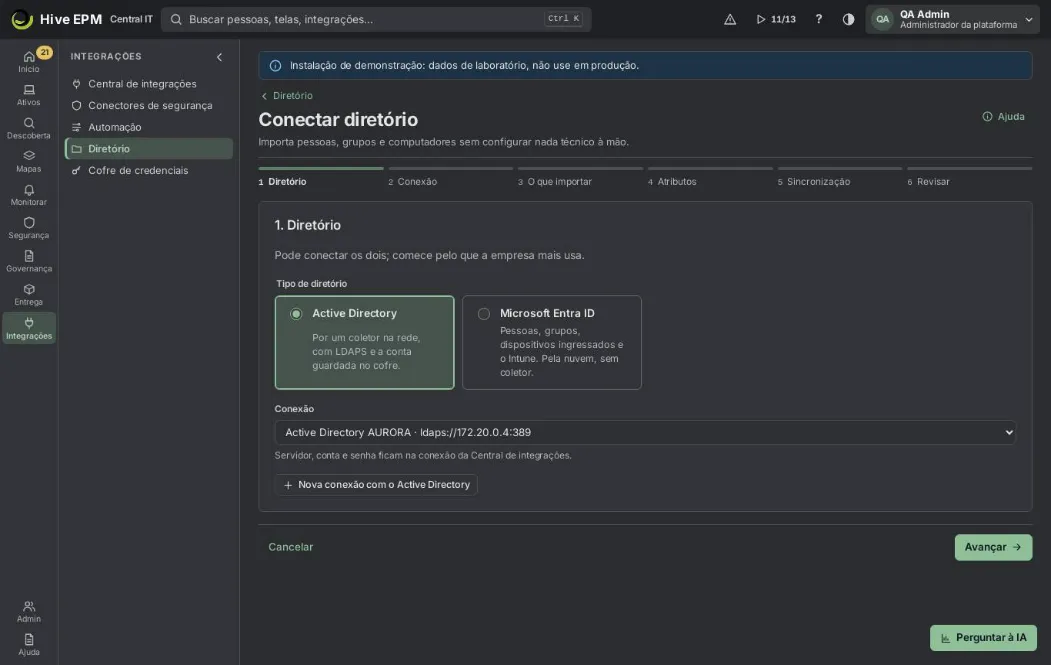Viewport: 1051px width, 665px height.
Task: Click the "1. Diretório" section heading
Action: (308, 225)
